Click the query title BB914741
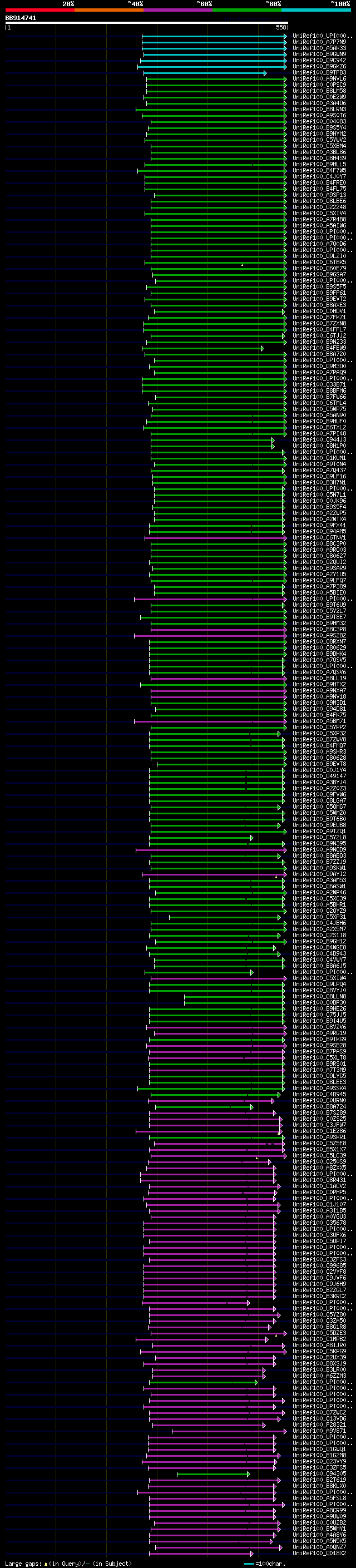Screen dimensions: 356x1568 (x=21, y=18)
